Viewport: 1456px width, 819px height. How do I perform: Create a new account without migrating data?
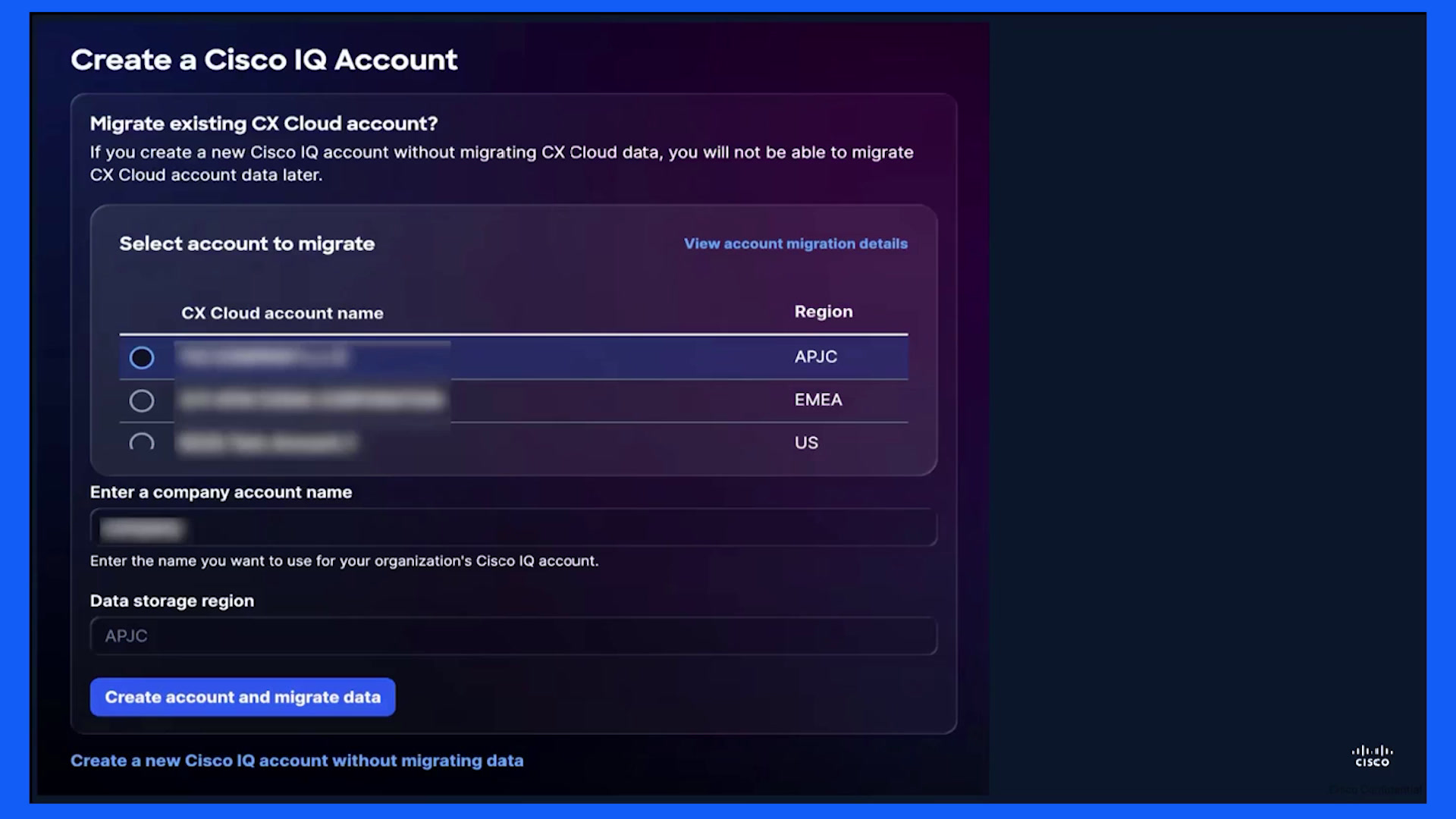pos(297,761)
